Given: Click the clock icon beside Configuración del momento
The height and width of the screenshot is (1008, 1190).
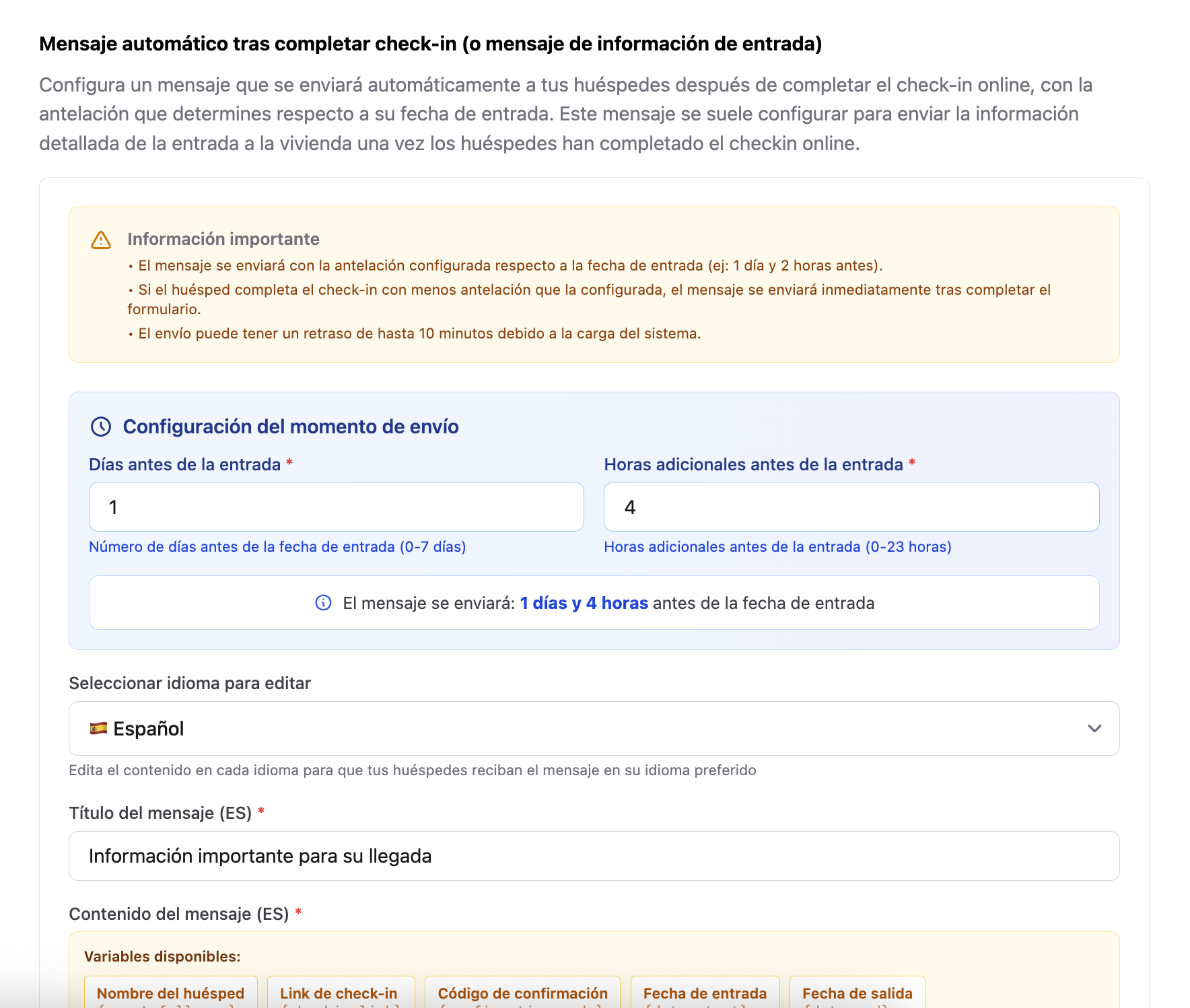Looking at the screenshot, I should click(101, 427).
